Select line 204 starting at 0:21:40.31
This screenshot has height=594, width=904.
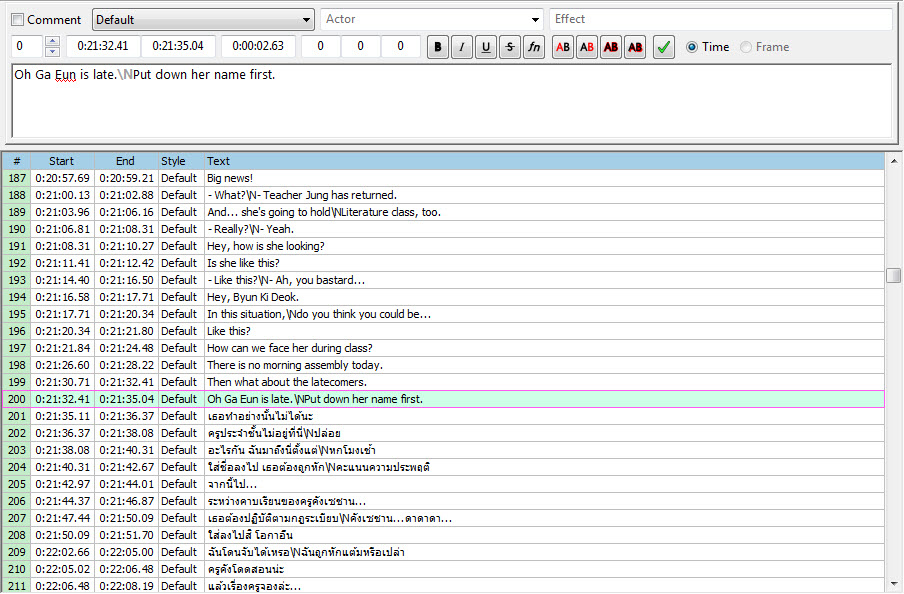(x=443, y=467)
